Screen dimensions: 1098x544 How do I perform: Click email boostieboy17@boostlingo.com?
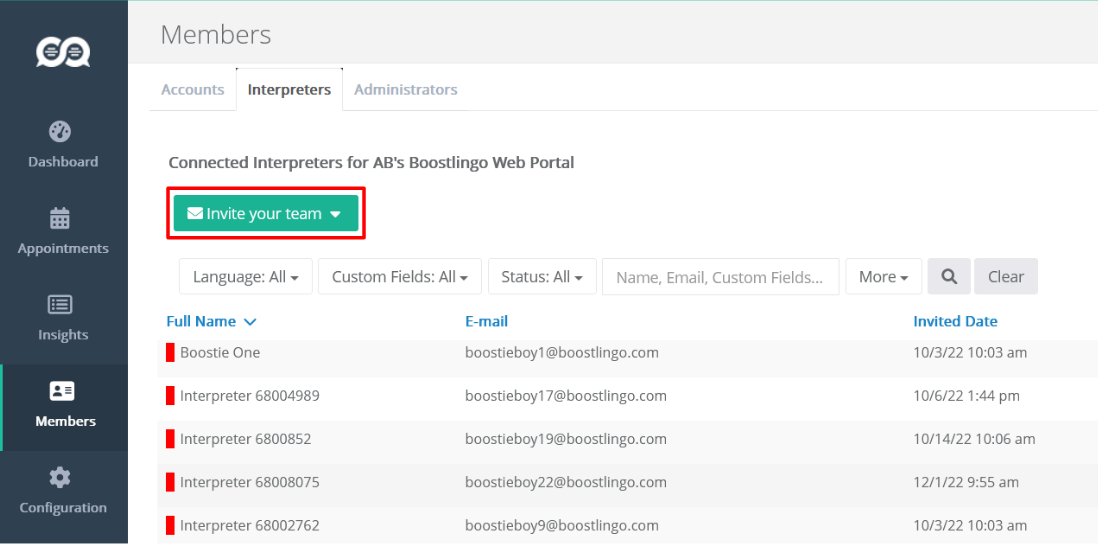point(566,396)
